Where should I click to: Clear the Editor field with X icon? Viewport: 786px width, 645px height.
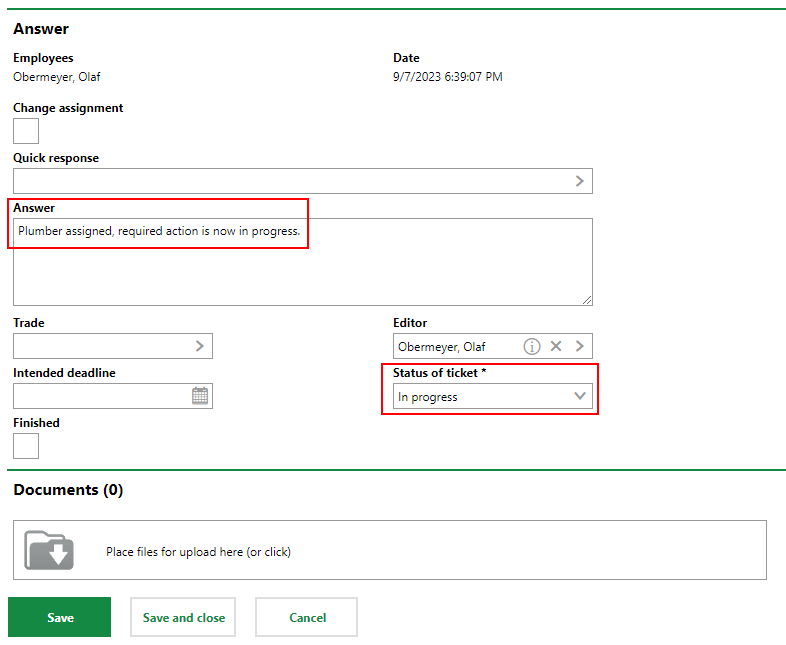[x=556, y=346]
